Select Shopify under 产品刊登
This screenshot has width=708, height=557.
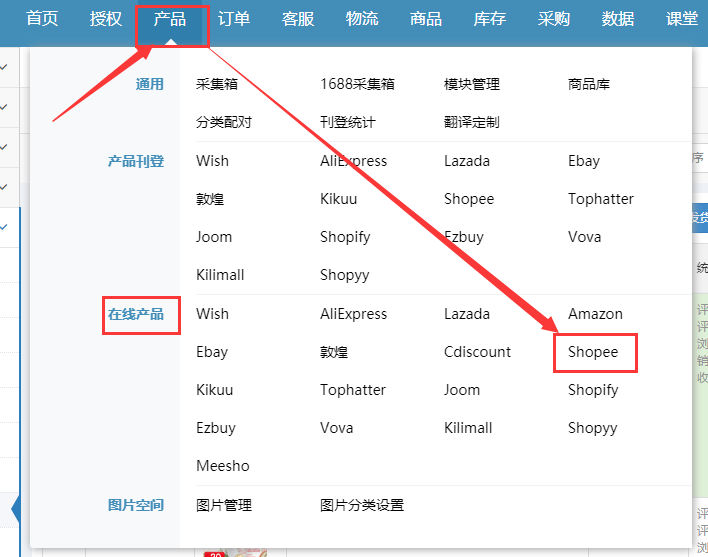click(x=345, y=237)
